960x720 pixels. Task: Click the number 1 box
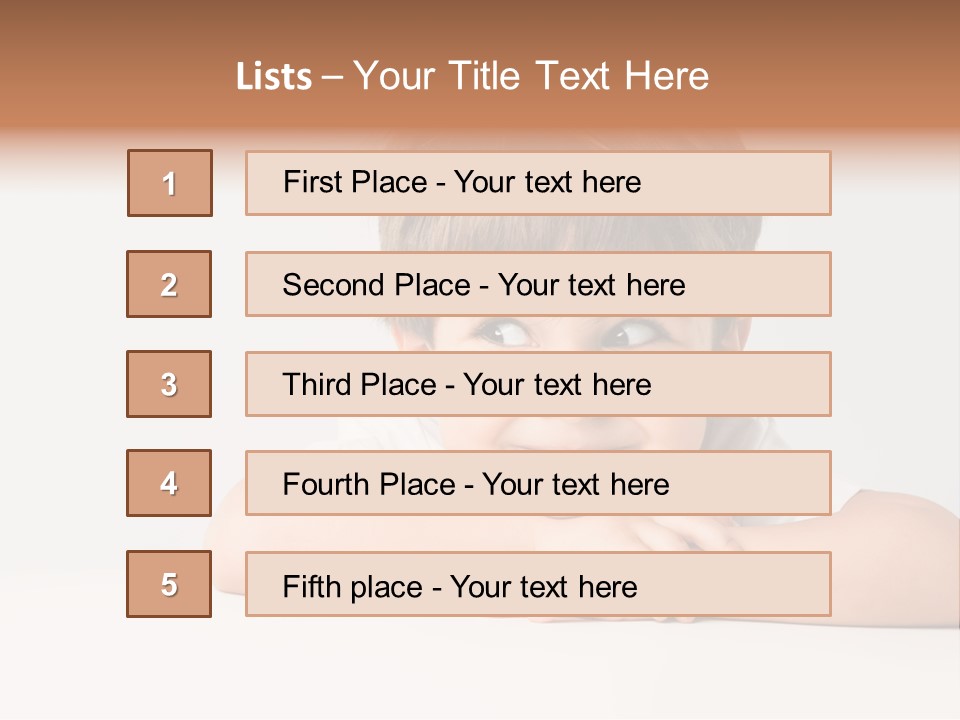(x=170, y=183)
